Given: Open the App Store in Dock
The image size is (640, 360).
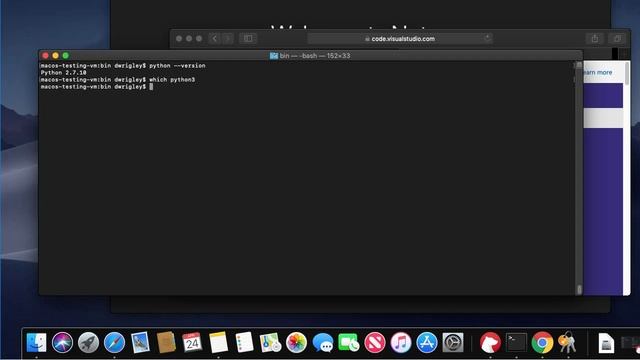Looking at the screenshot, I should tap(427, 342).
